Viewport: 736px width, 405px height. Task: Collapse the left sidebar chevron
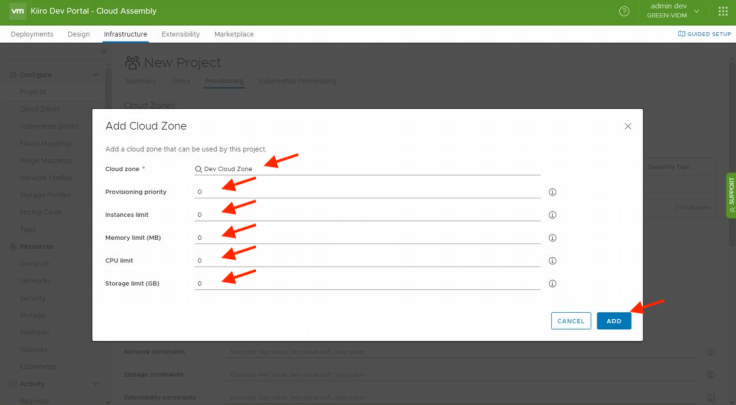pos(104,51)
